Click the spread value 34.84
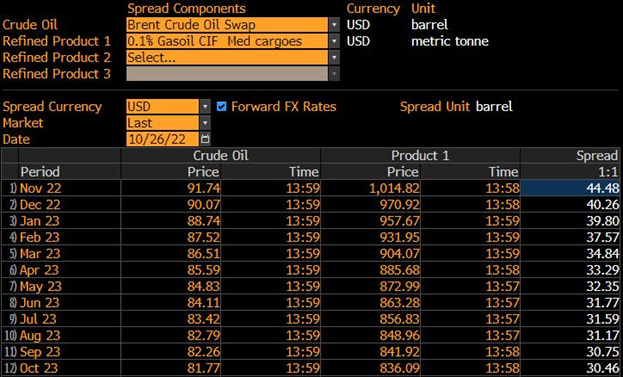The height and width of the screenshot is (377, 623). (x=602, y=253)
